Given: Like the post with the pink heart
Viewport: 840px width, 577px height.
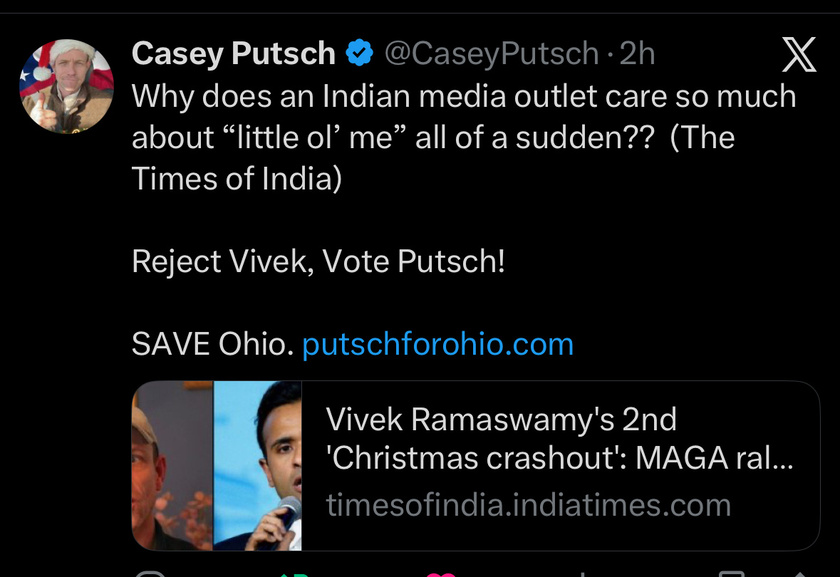Looking at the screenshot, I should point(440,573).
